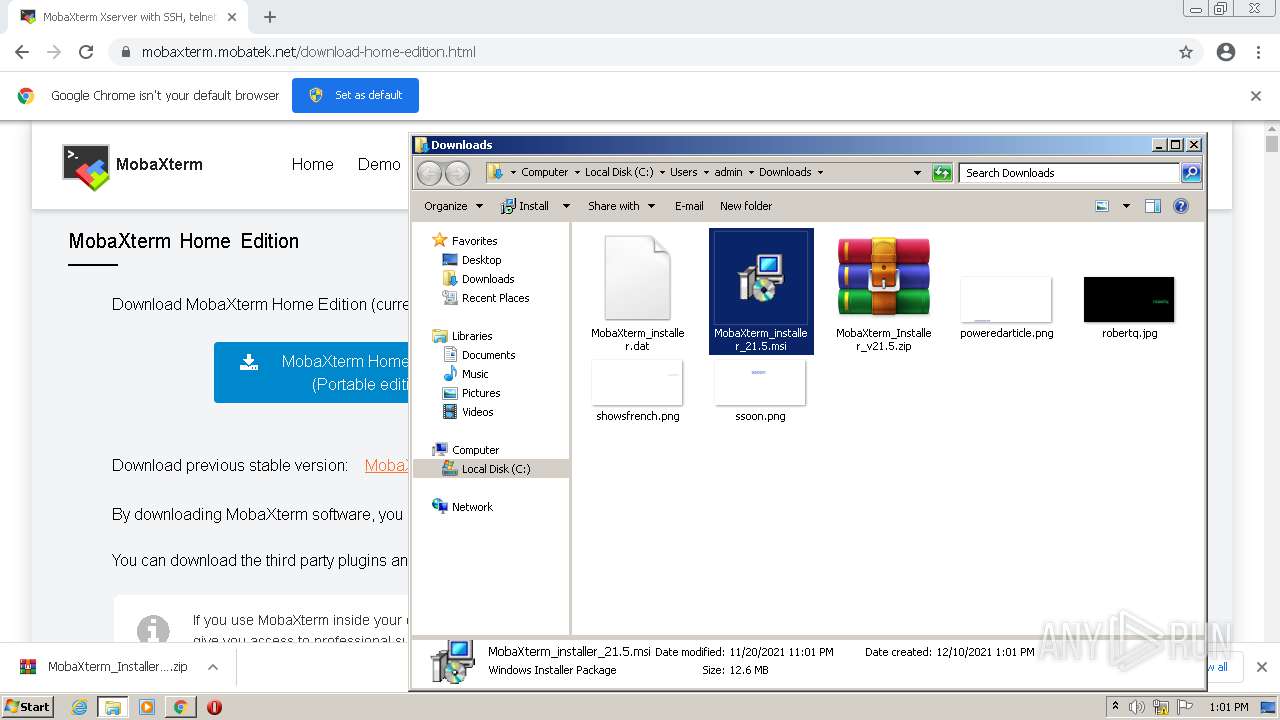Open Windows Start menu
The width and height of the screenshot is (1280, 720).
[x=29, y=707]
